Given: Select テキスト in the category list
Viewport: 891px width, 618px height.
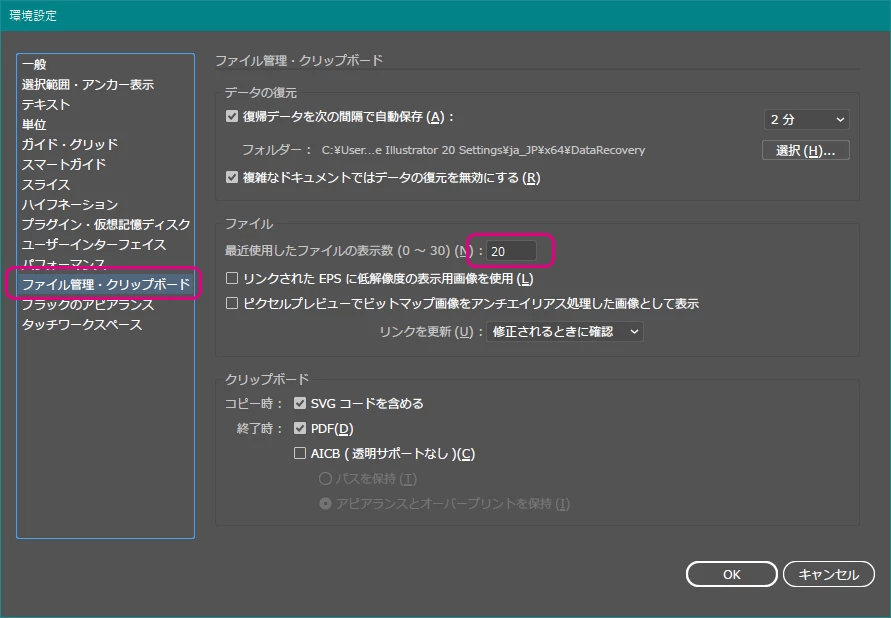Looking at the screenshot, I should point(46,105).
